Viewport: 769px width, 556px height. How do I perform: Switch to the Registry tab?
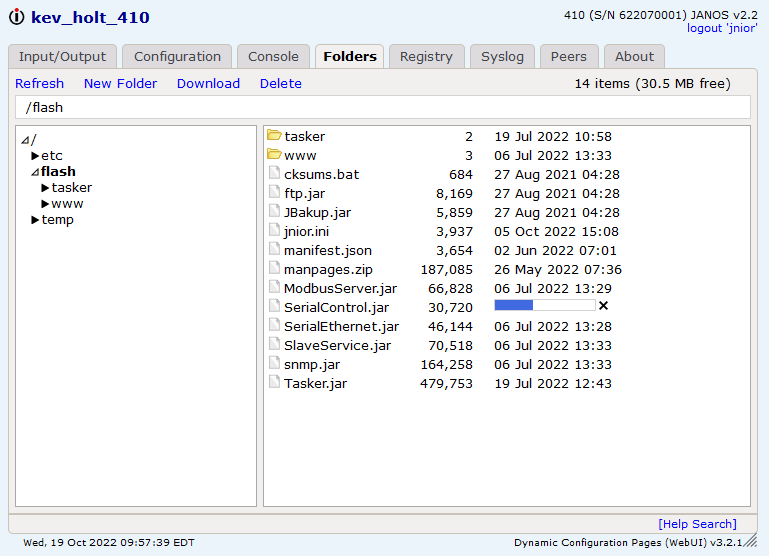pyautogui.click(x=426, y=57)
